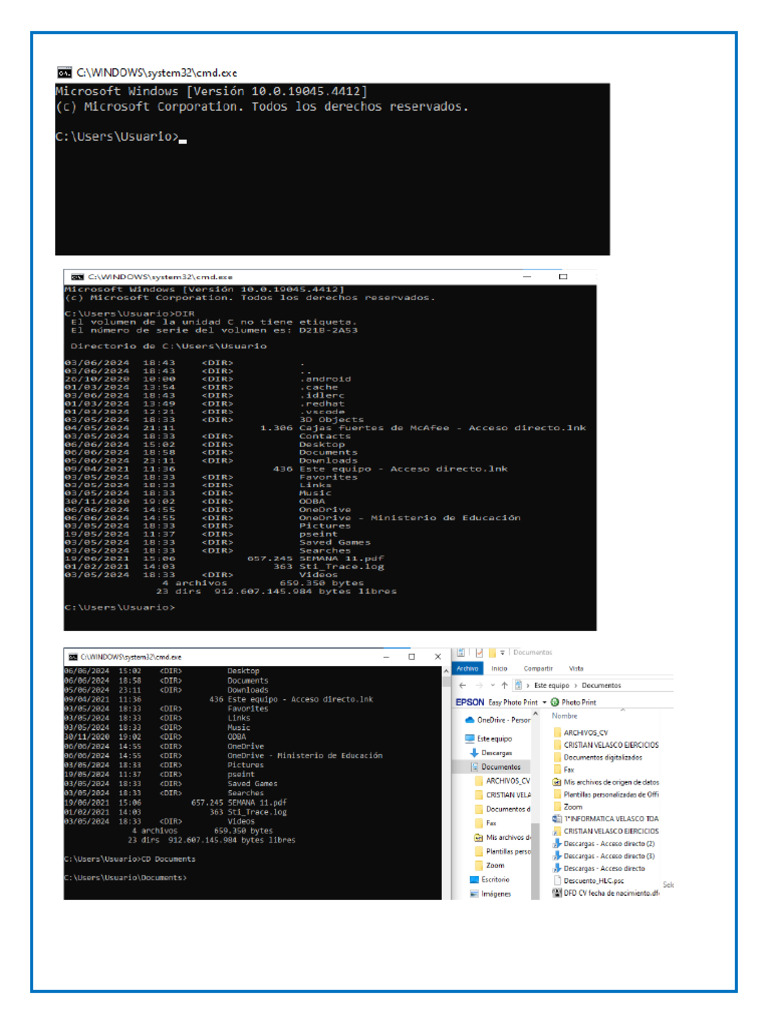
Task: Open the Archivo tab in Explorer
Action: click(468, 668)
